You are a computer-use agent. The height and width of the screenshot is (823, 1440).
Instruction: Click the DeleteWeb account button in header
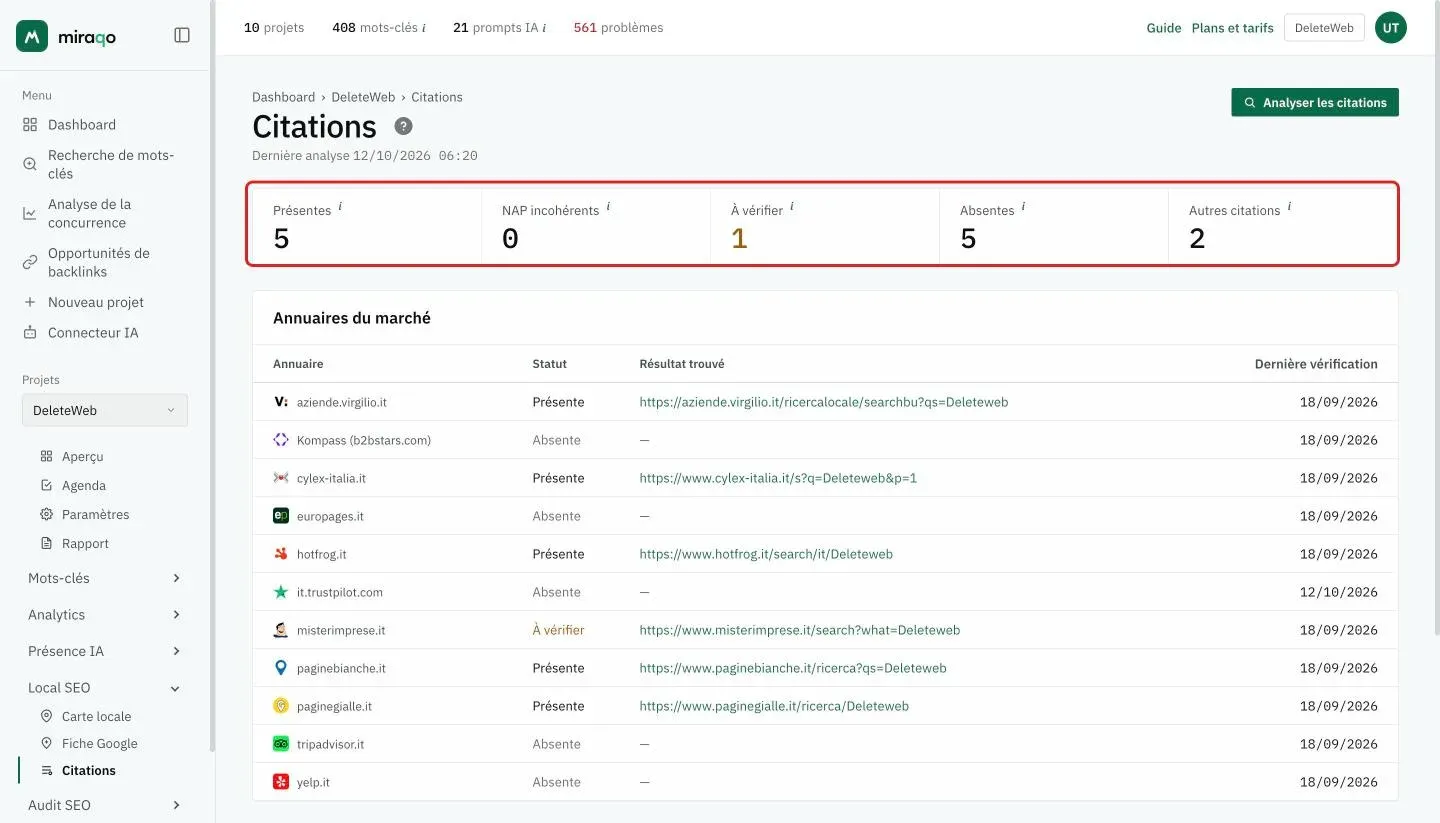1324,28
